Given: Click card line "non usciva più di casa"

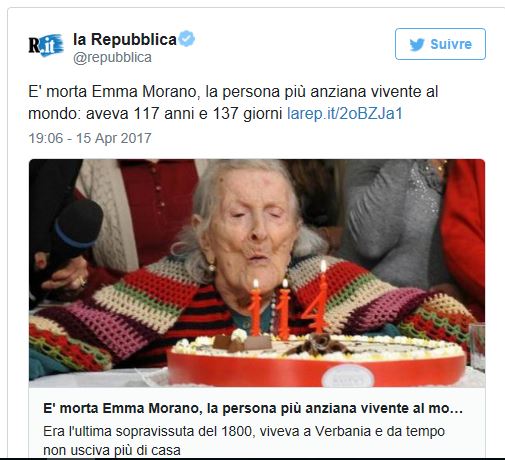Looking at the screenshot, I should (112, 450).
